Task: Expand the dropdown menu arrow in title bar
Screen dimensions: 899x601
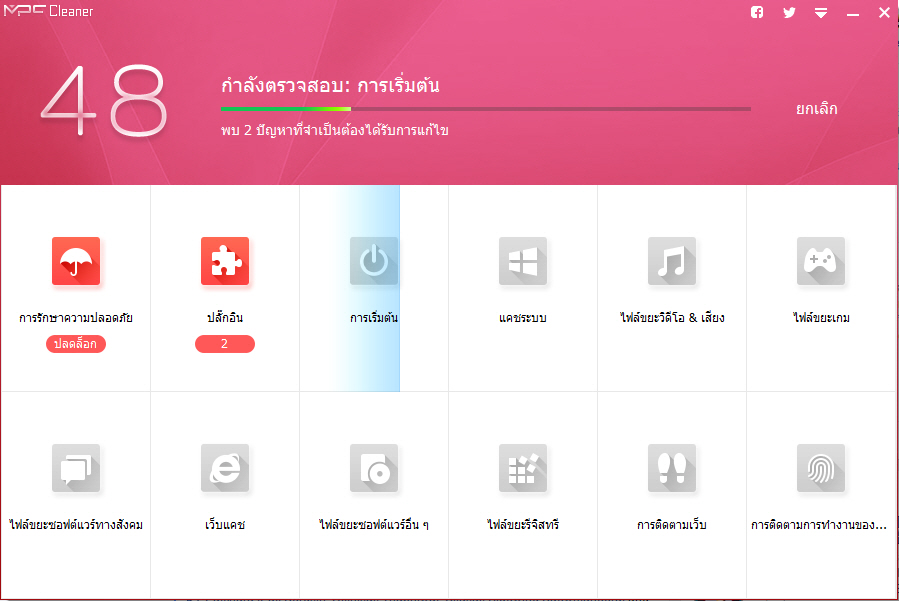Action: [x=820, y=13]
